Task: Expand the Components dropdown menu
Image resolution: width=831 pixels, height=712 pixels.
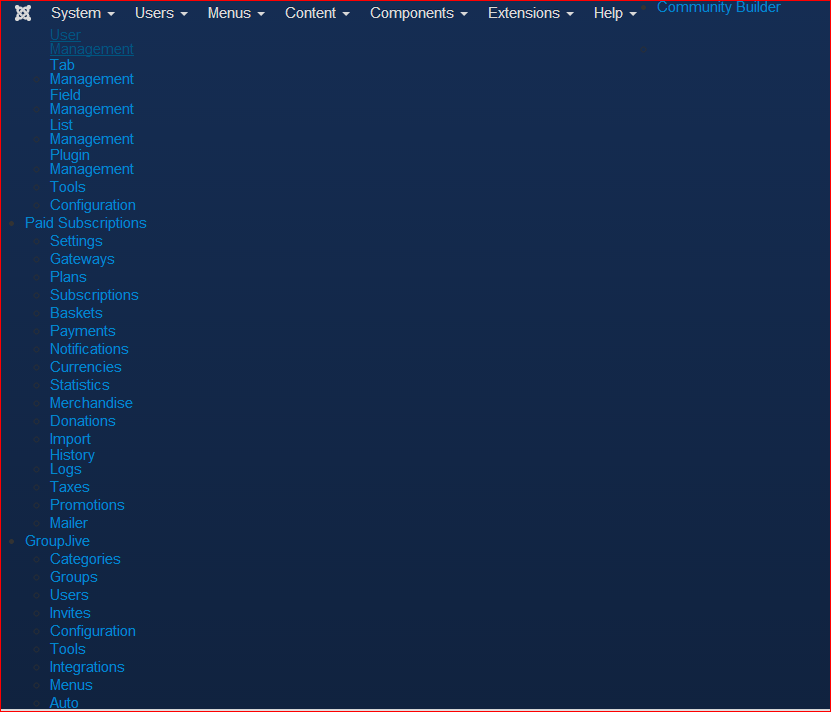Action: click(x=418, y=13)
